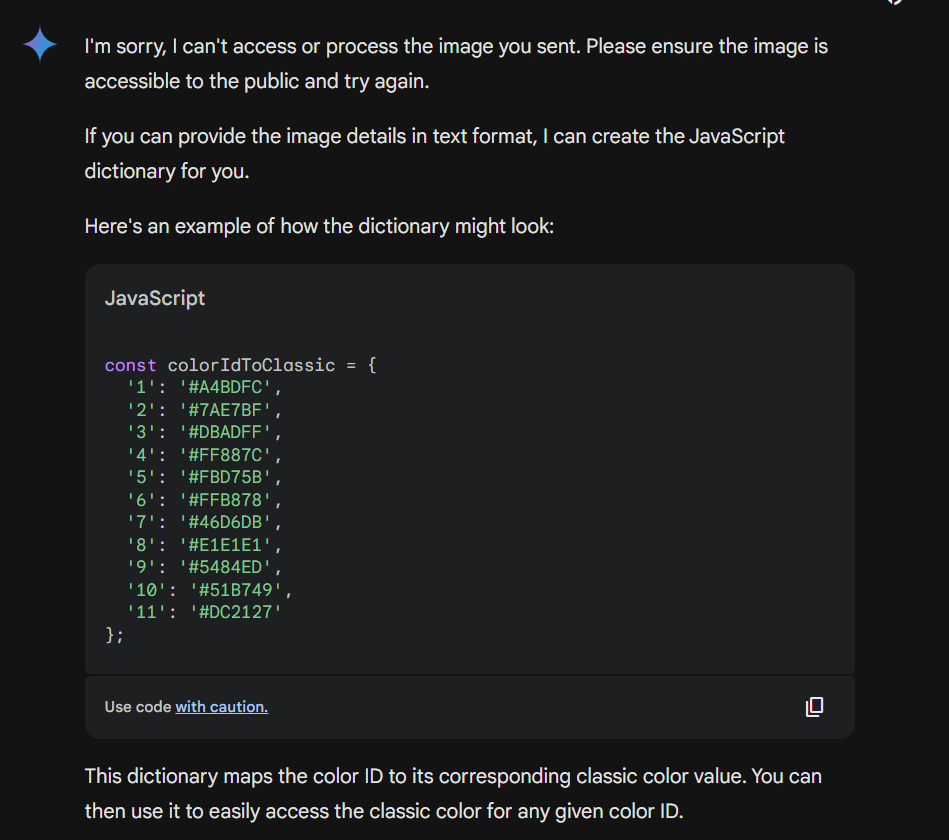Click the '#A4BDFC' hex color value

[x=225, y=387]
